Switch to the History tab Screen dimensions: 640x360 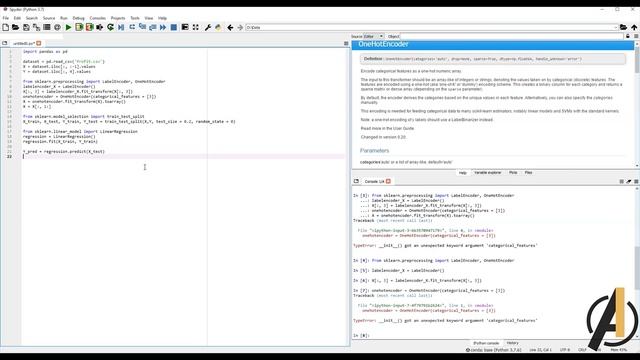[513, 343]
